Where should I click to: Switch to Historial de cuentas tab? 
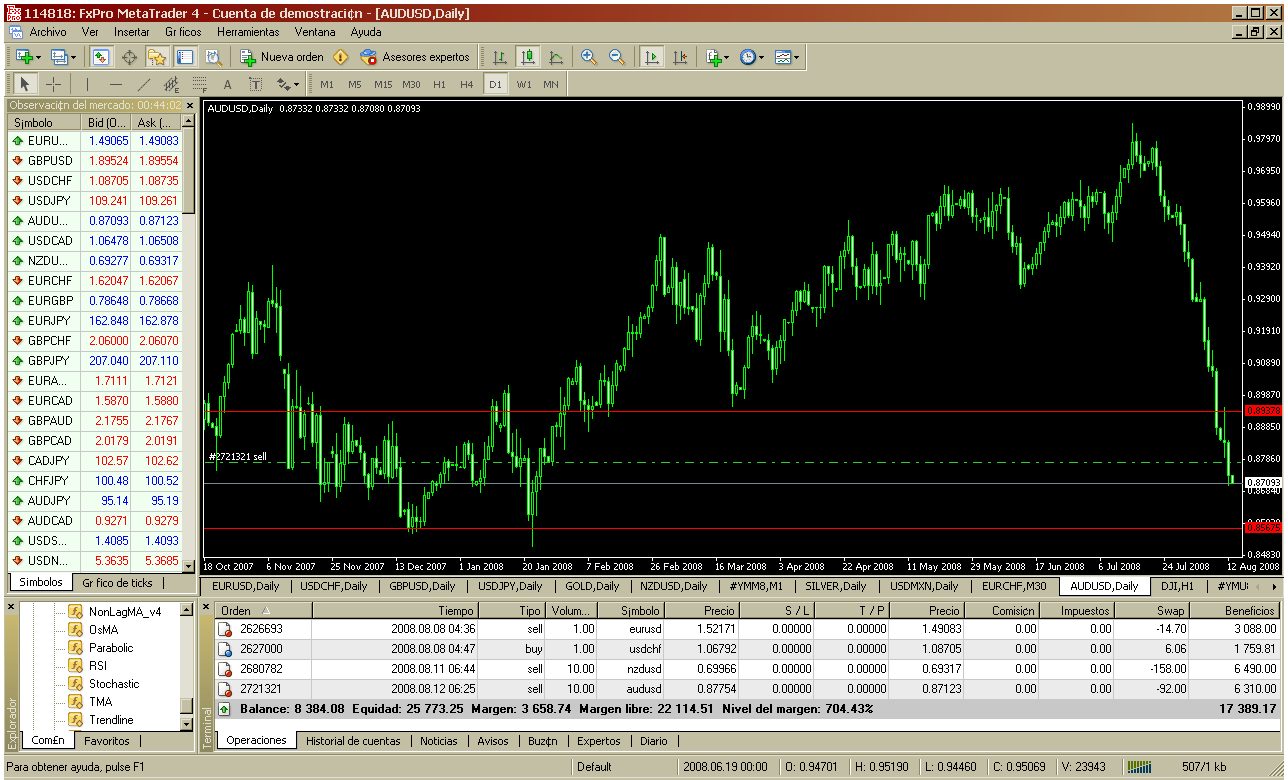point(353,741)
